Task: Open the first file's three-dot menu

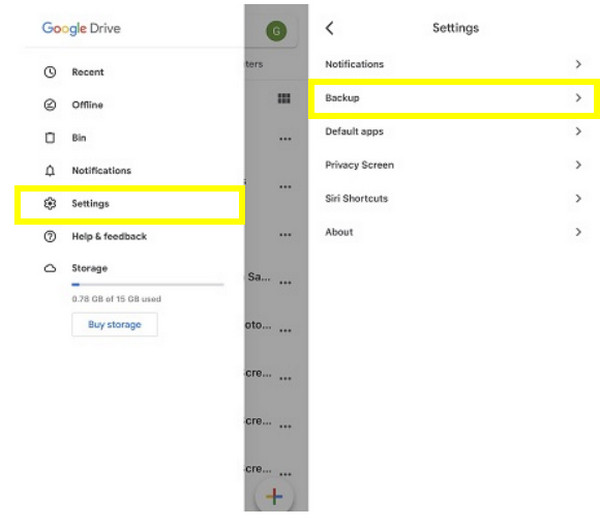Action: click(x=286, y=139)
